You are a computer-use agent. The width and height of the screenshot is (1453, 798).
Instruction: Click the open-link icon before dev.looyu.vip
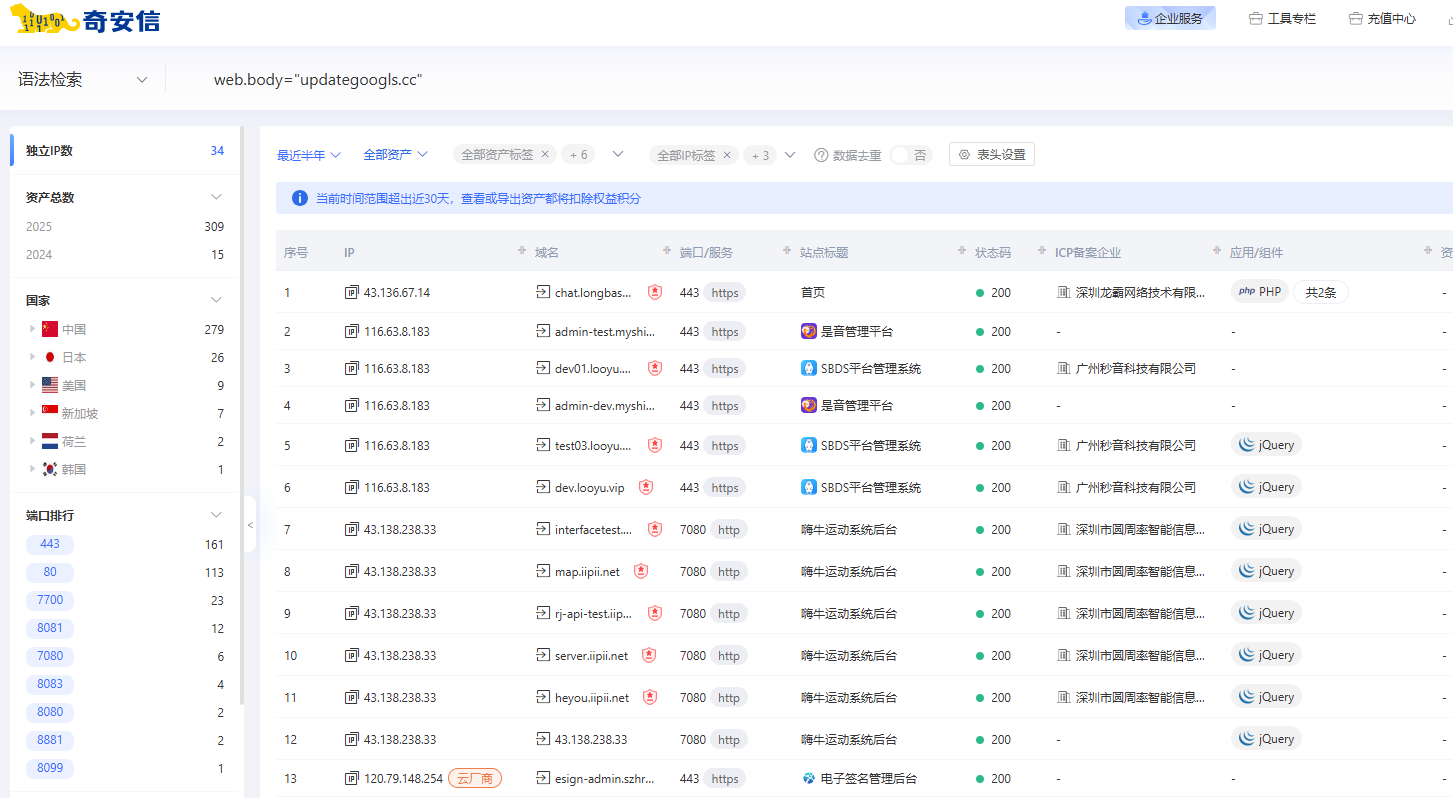543,487
